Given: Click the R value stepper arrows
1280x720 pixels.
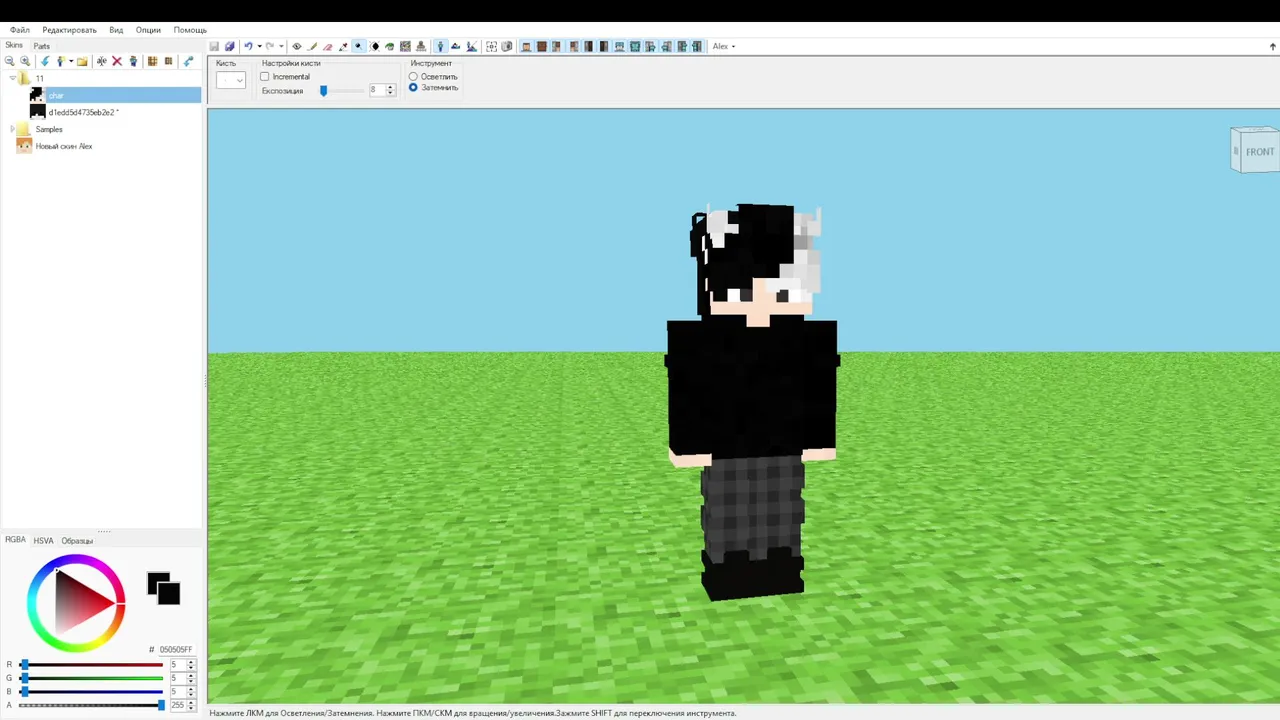Looking at the screenshot, I should pos(191,665).
